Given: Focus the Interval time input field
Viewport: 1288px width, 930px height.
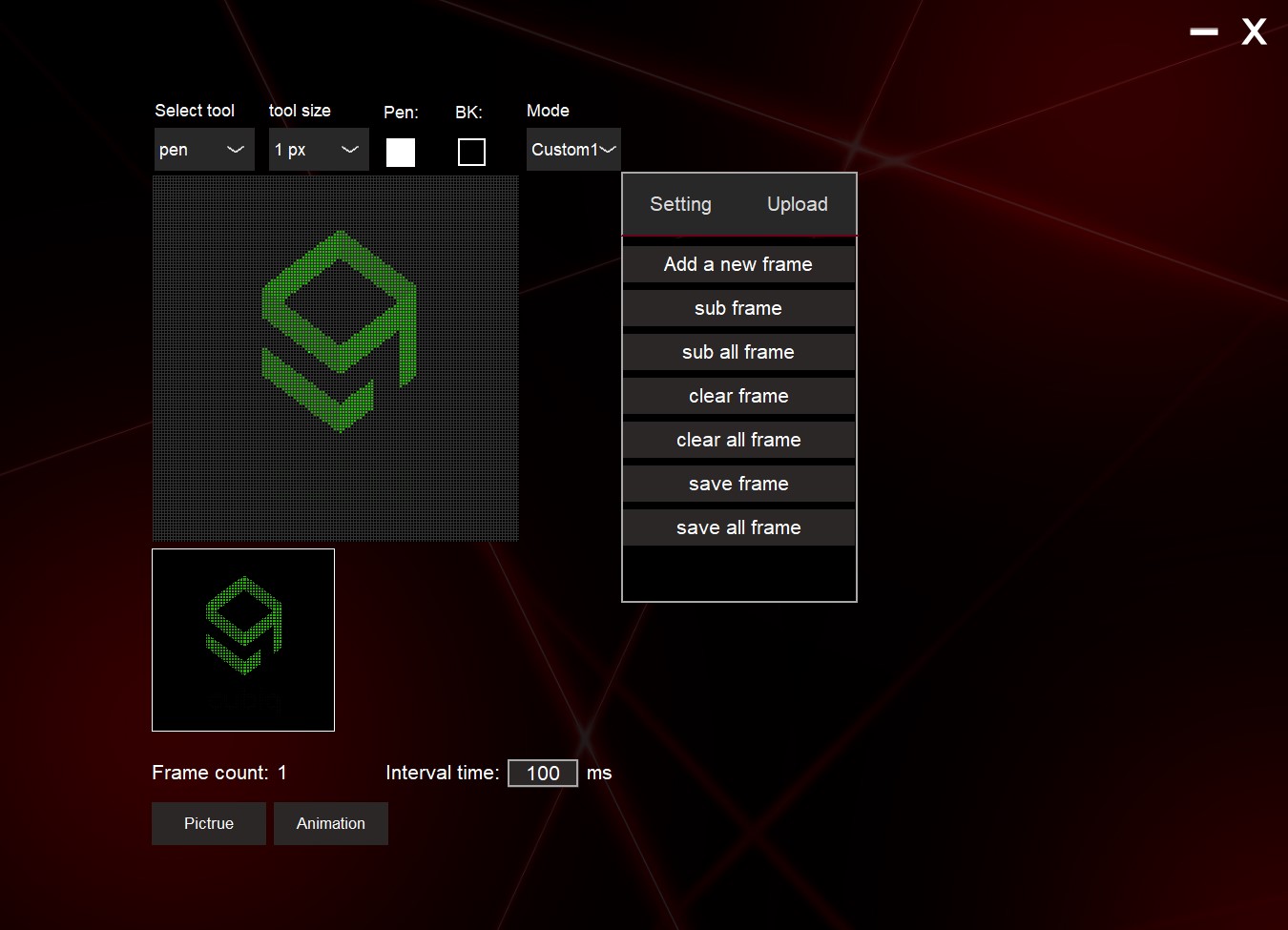Looking at the screenshot, I should 543,773.
